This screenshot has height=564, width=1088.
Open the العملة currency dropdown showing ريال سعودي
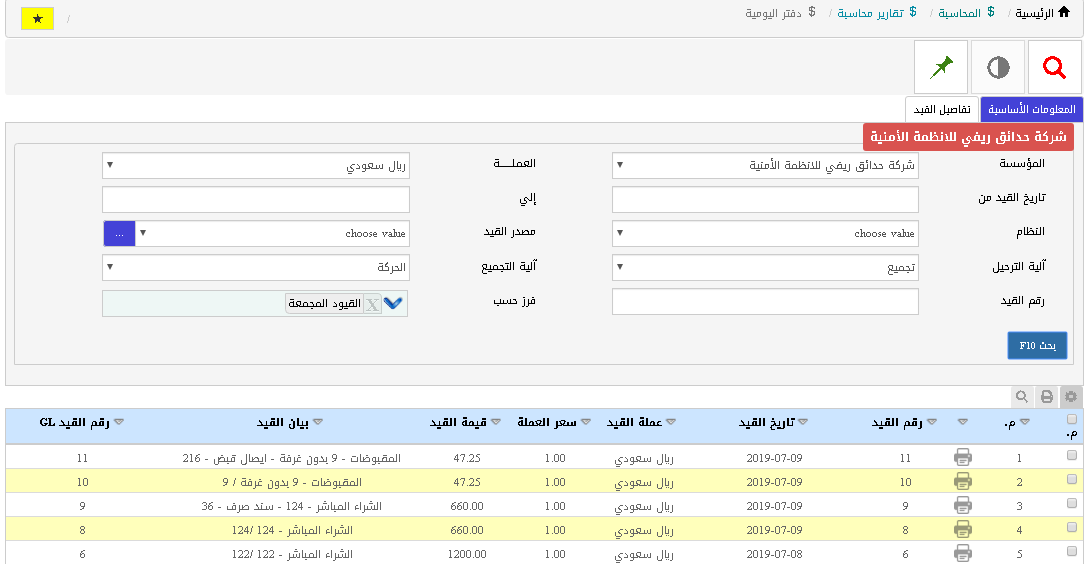(x=256, y=166)
